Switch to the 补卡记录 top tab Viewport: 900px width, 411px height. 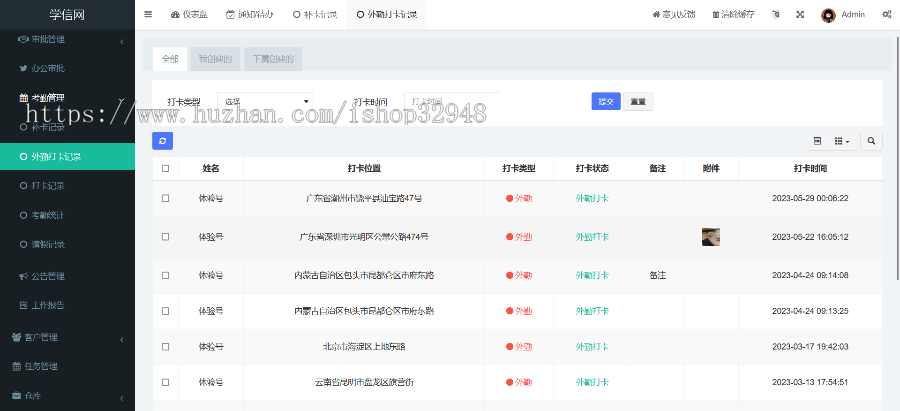click(315, 15)
